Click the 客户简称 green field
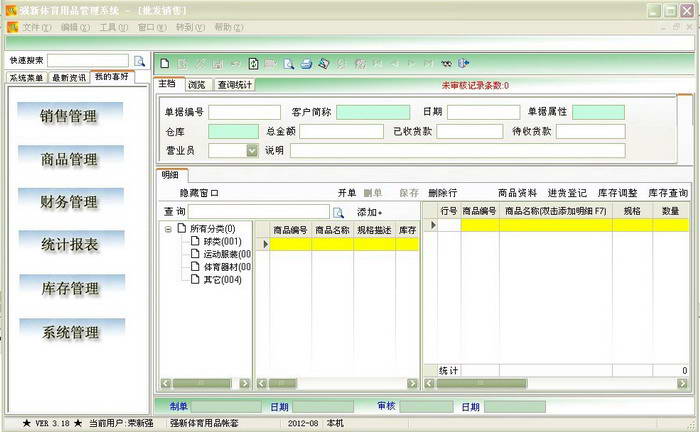 coord(373,112)
